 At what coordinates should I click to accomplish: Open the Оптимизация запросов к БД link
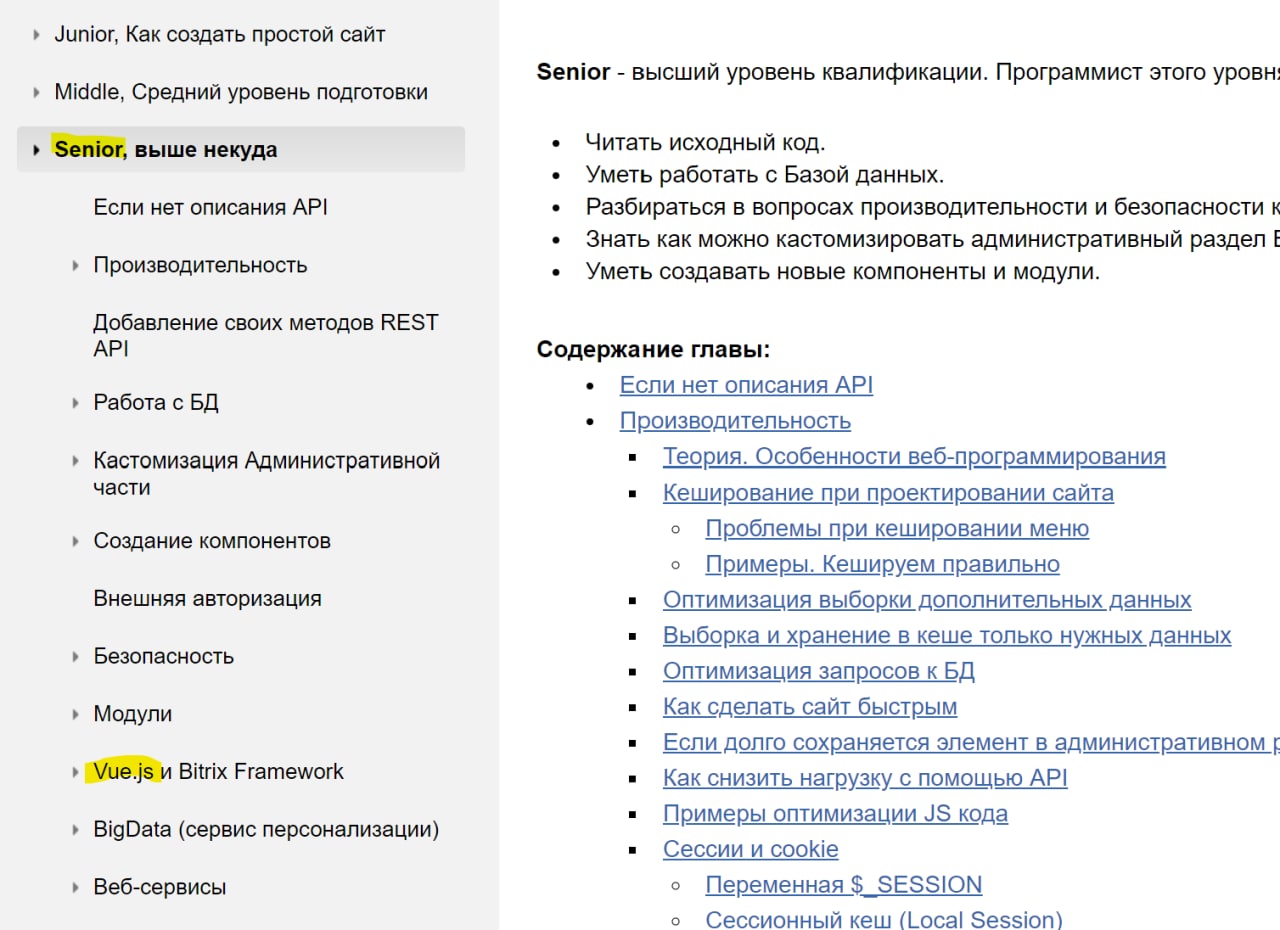click(818, 670)
